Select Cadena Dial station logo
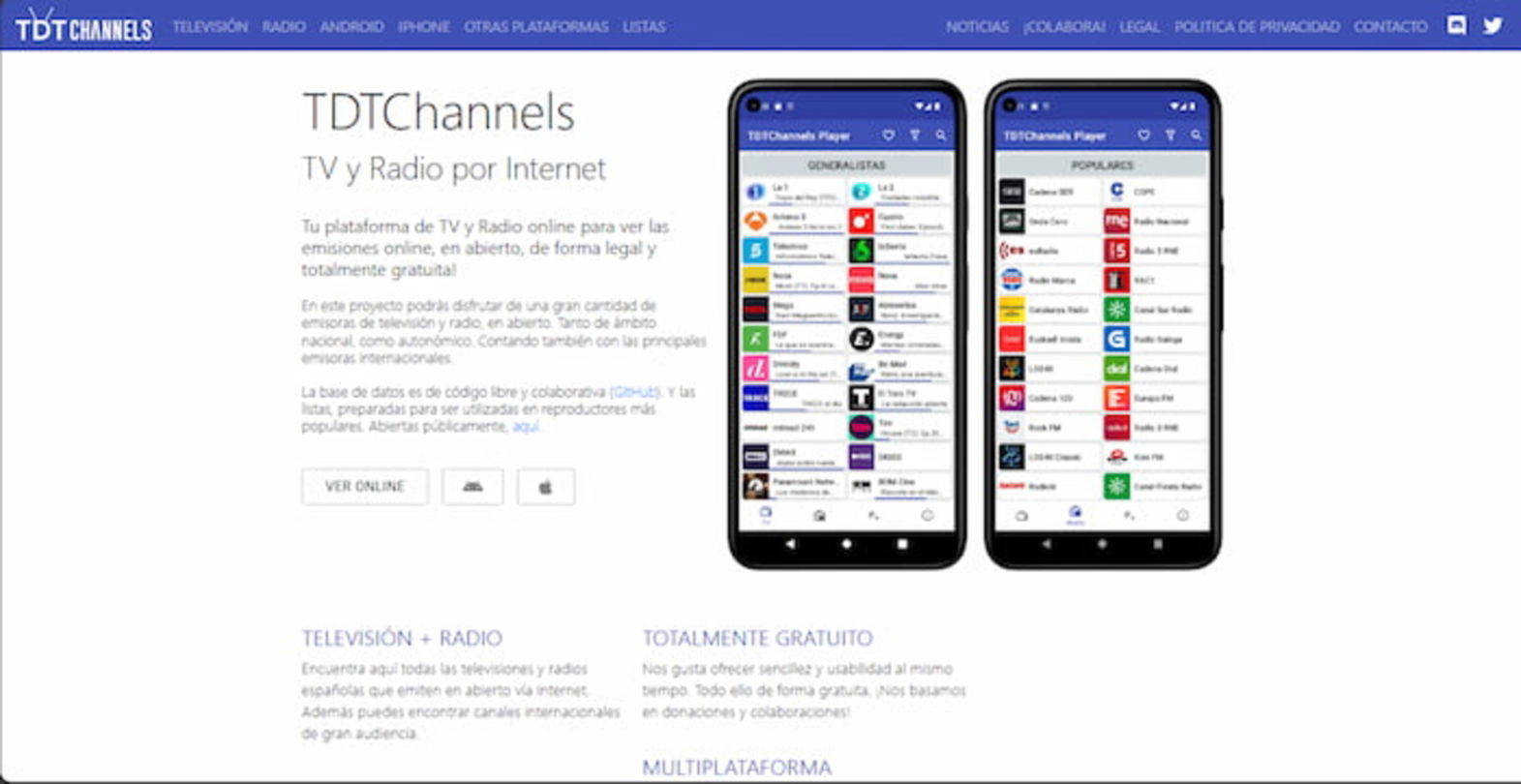 coord(1116,369)
